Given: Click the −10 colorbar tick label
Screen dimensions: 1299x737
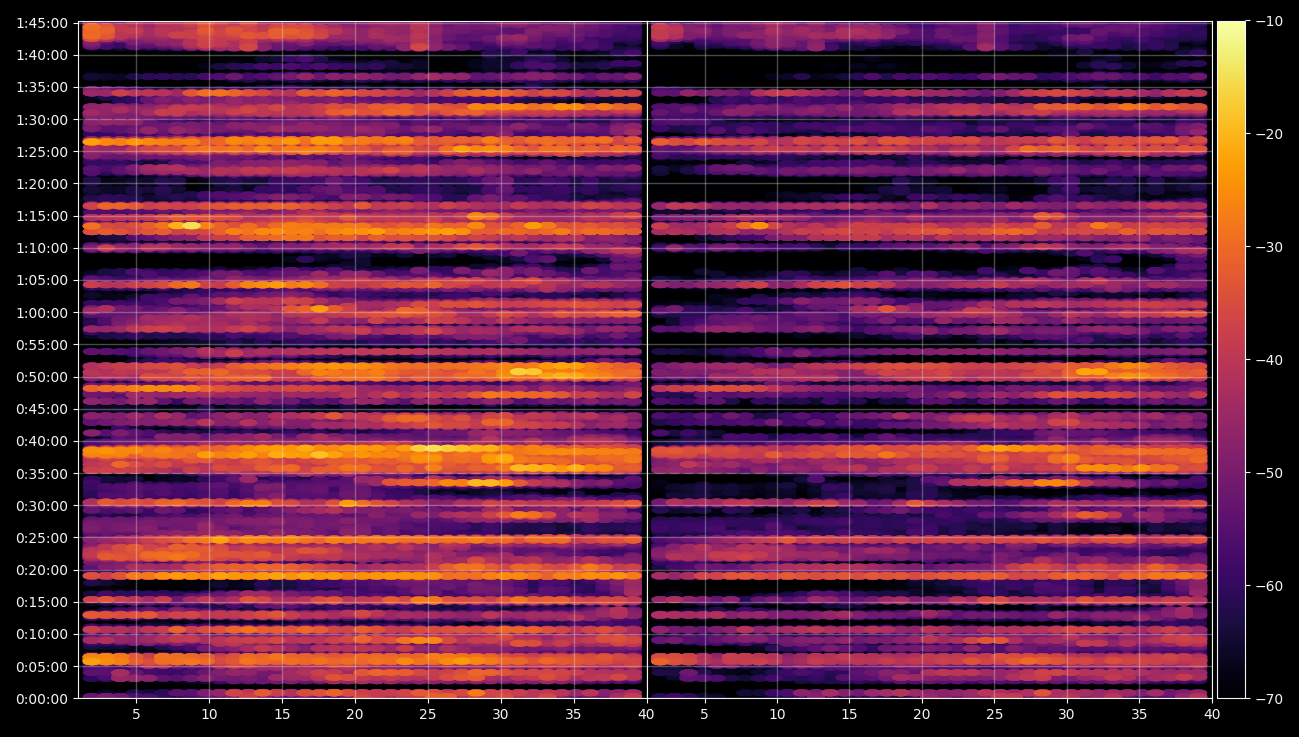Looking at the screenshot, I should pos(1268,21).
